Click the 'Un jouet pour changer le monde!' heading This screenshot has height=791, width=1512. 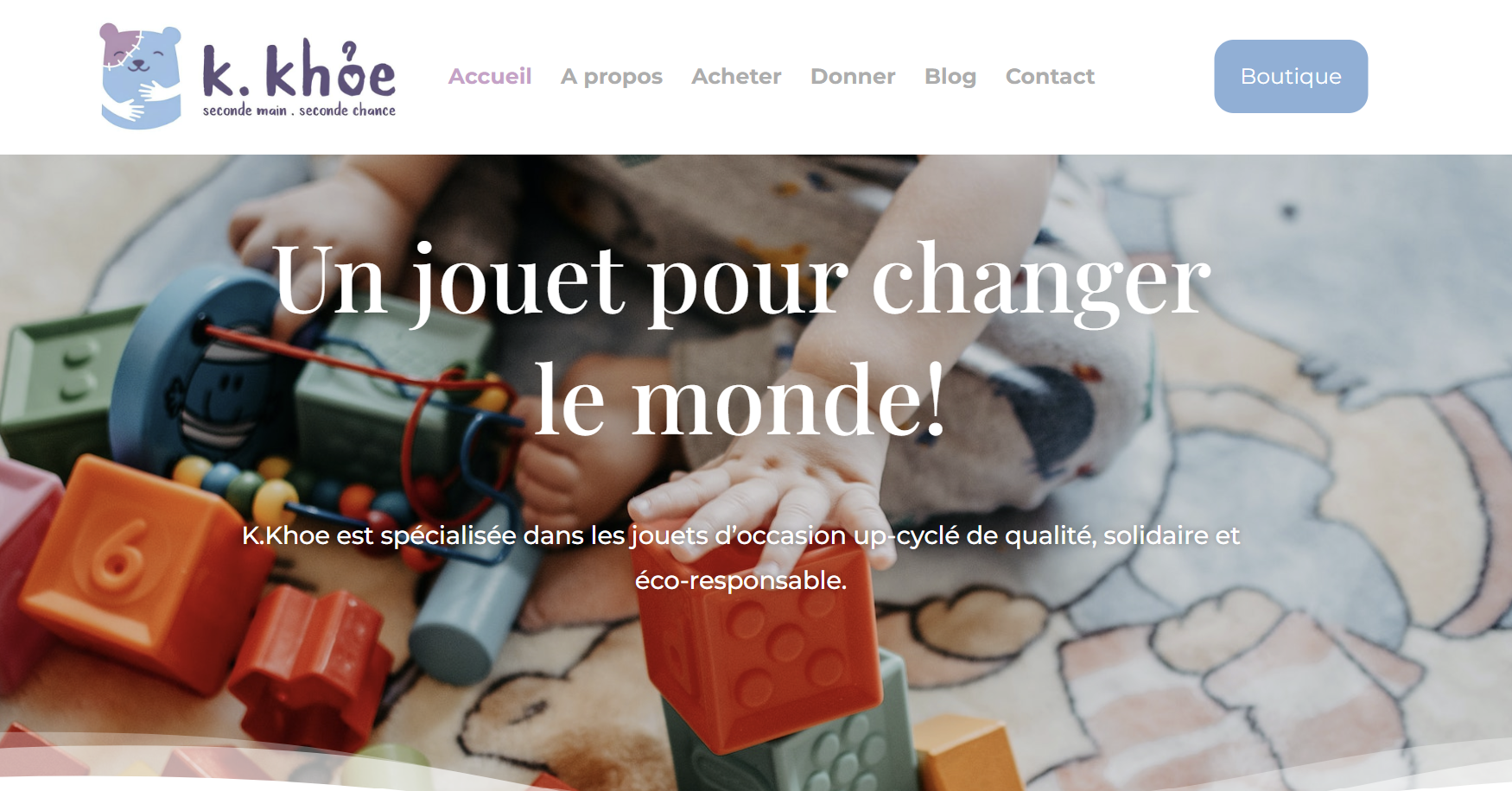(x=741, y=340)
